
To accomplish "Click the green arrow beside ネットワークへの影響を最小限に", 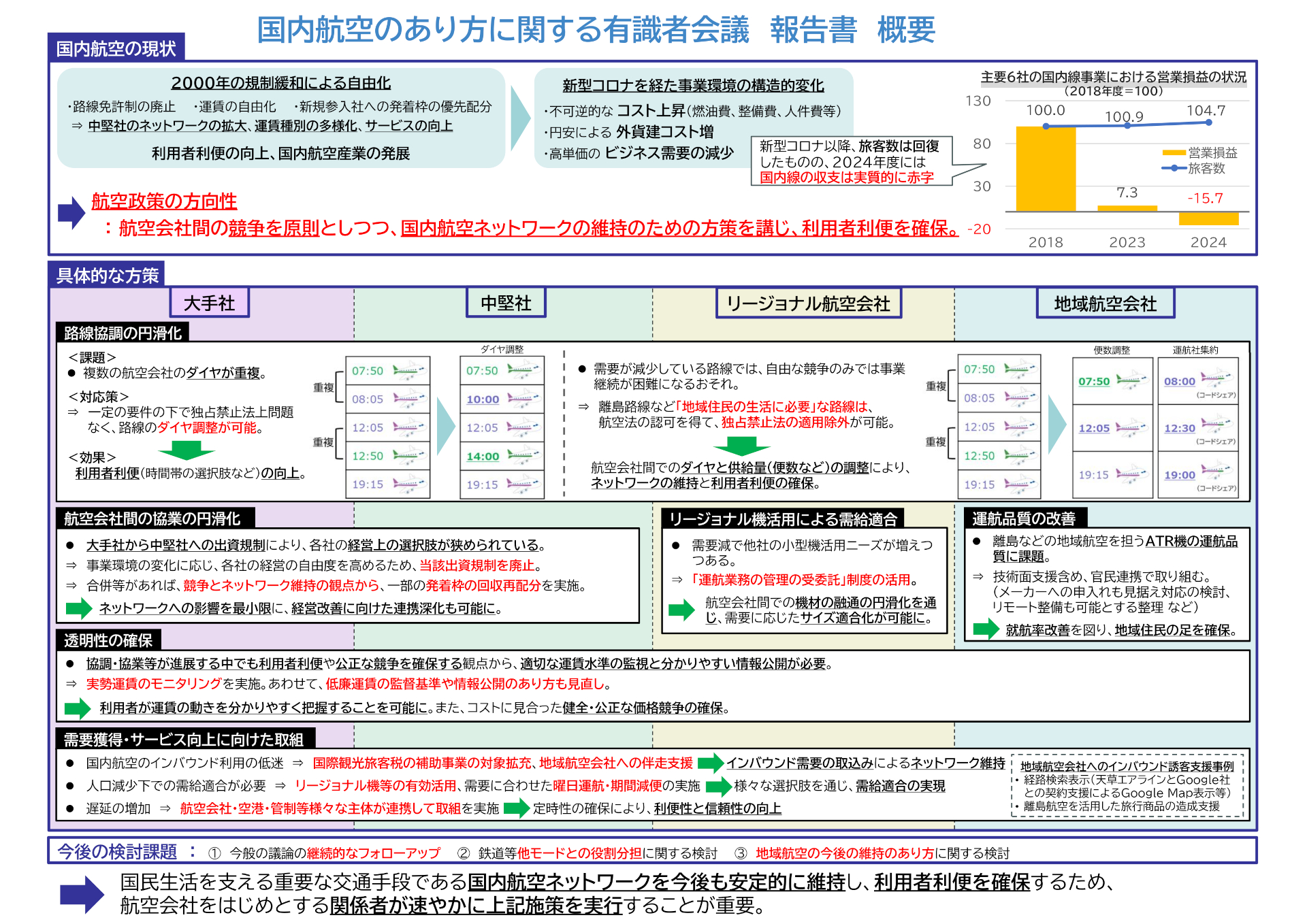I will coord(79,608).
